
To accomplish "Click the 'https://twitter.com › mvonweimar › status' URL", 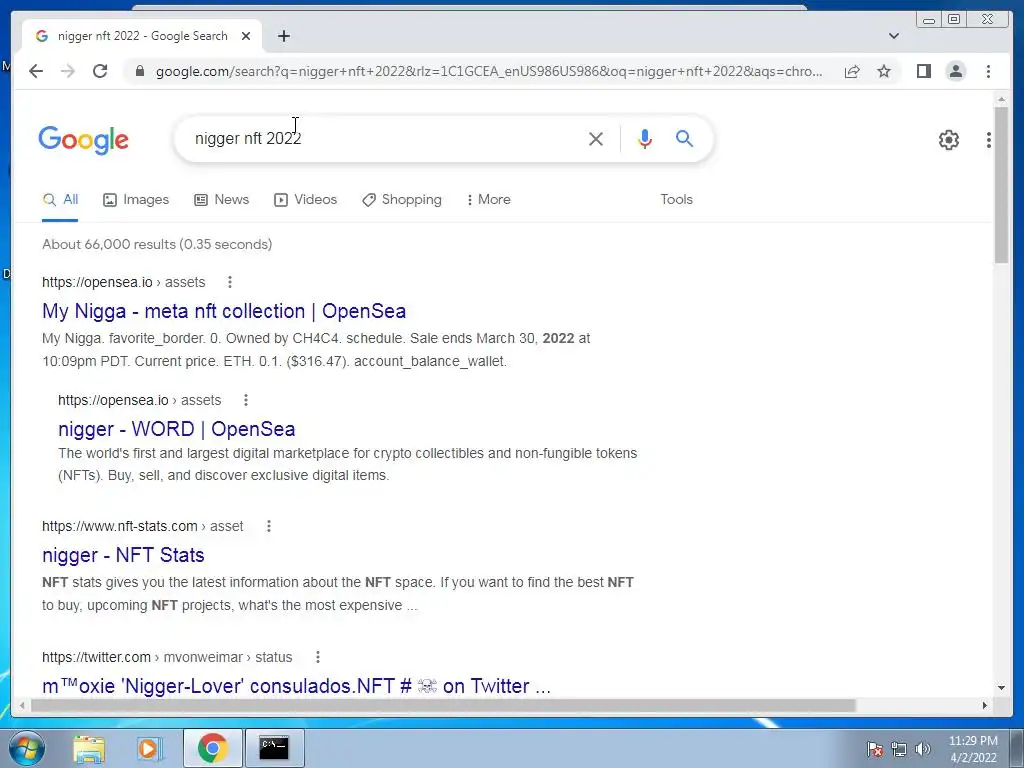I will [x=167, y=657].
